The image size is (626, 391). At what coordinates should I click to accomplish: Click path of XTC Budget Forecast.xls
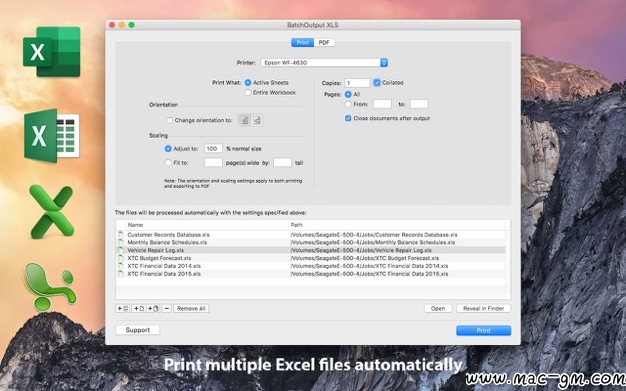[x=365, y=258]
